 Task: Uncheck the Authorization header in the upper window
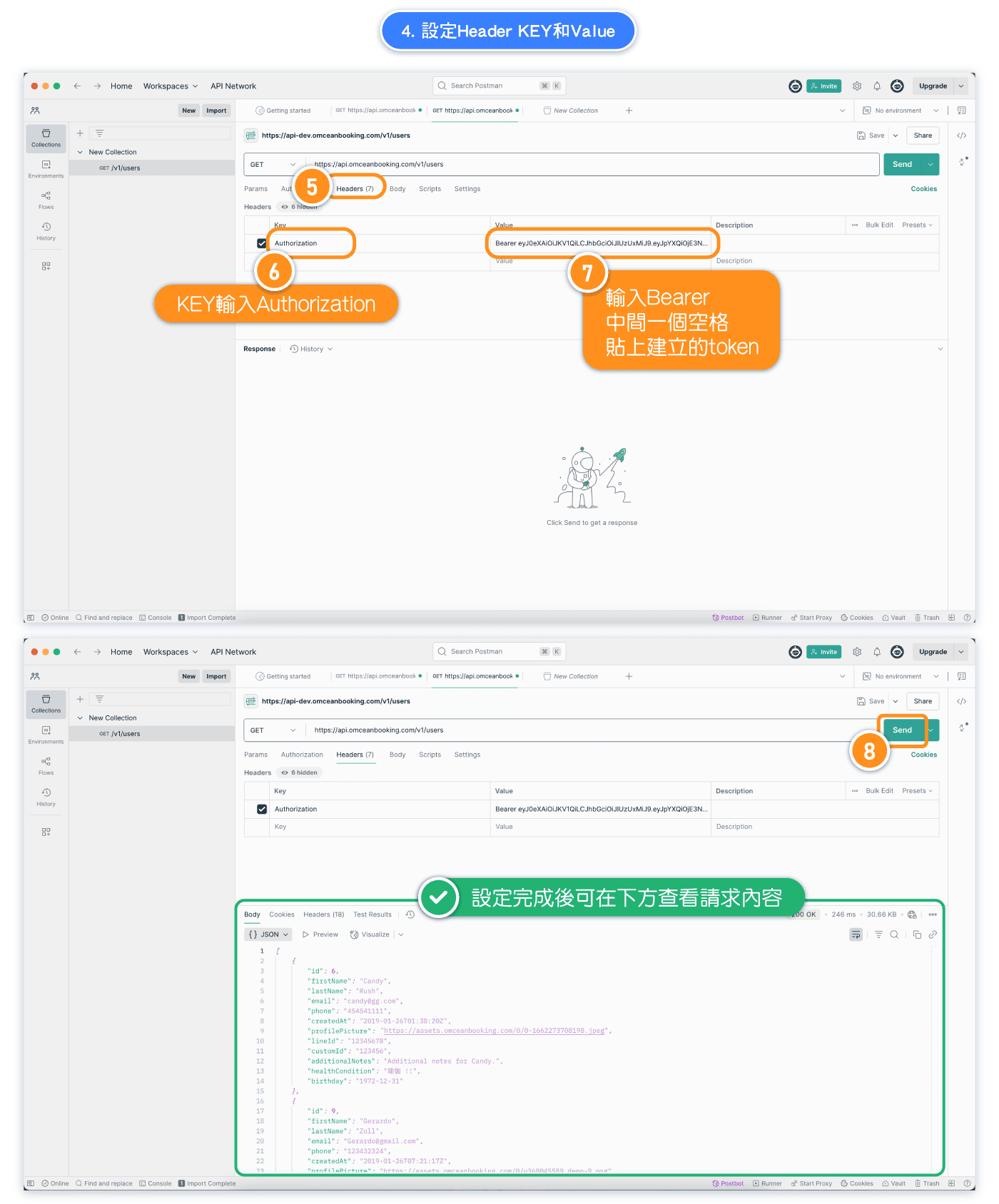click(x=262, y=243)
